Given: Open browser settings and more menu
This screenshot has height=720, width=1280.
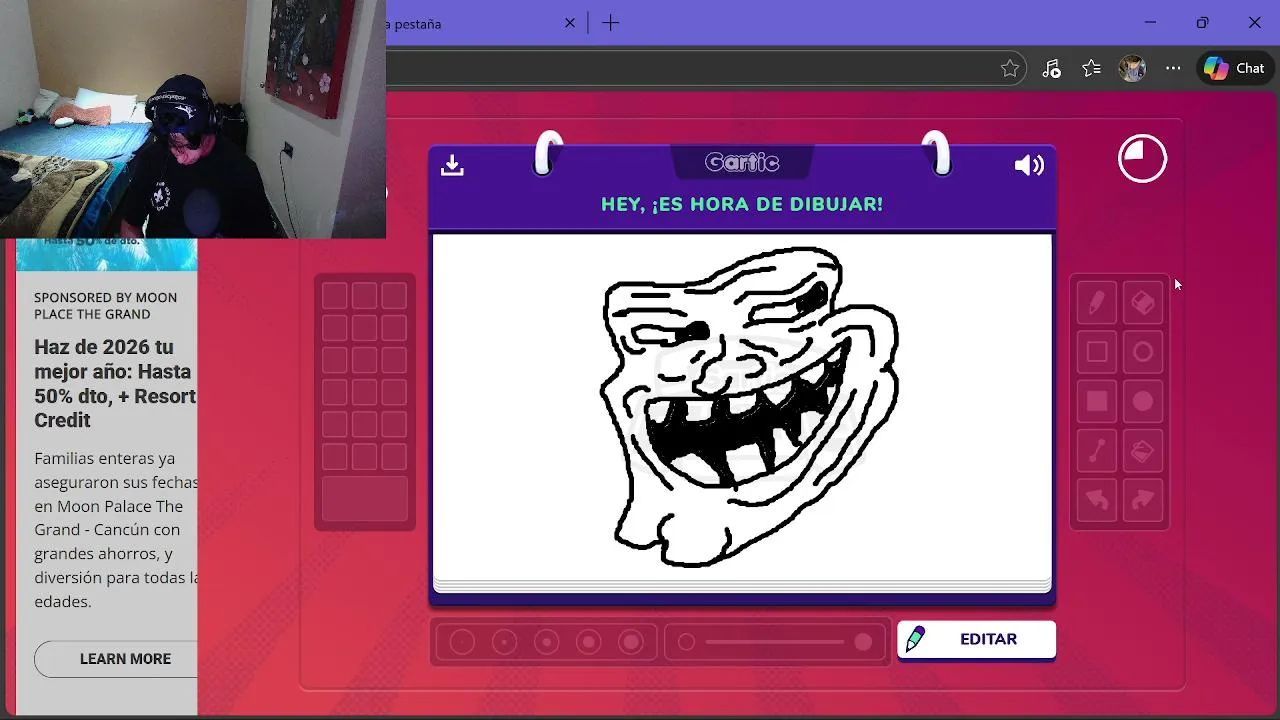Looking at the screenshot, I should (1173, 68).
